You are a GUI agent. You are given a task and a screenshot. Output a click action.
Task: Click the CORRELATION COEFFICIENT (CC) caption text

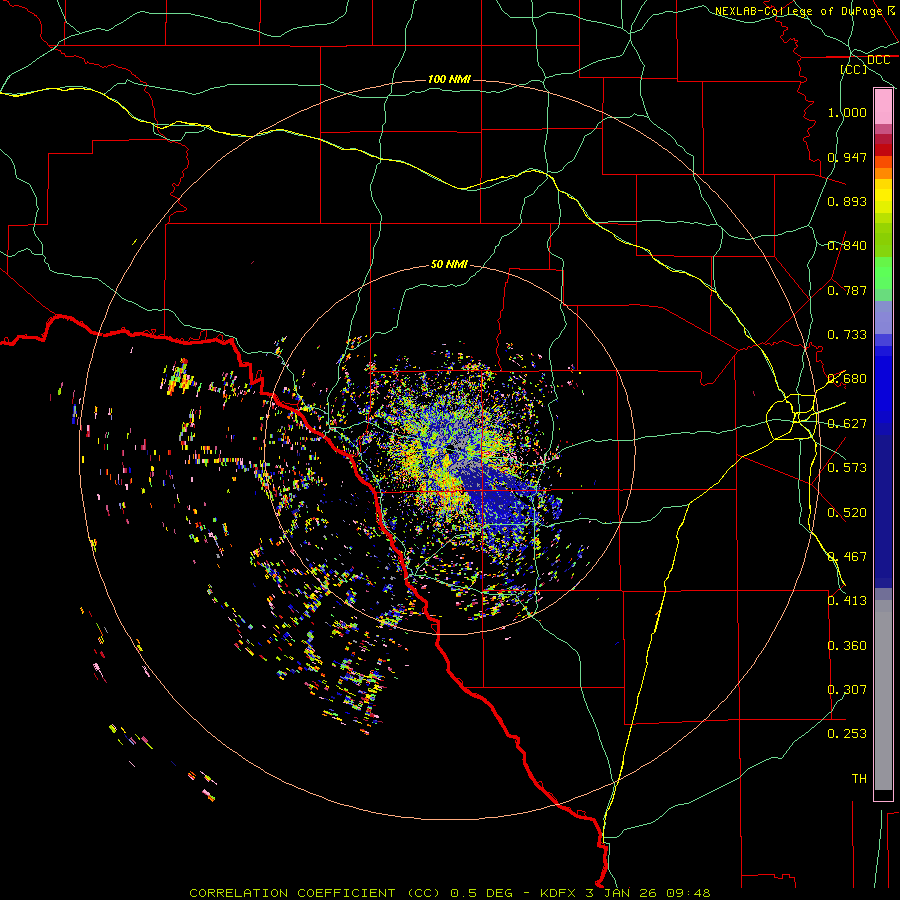click(315, 893)
